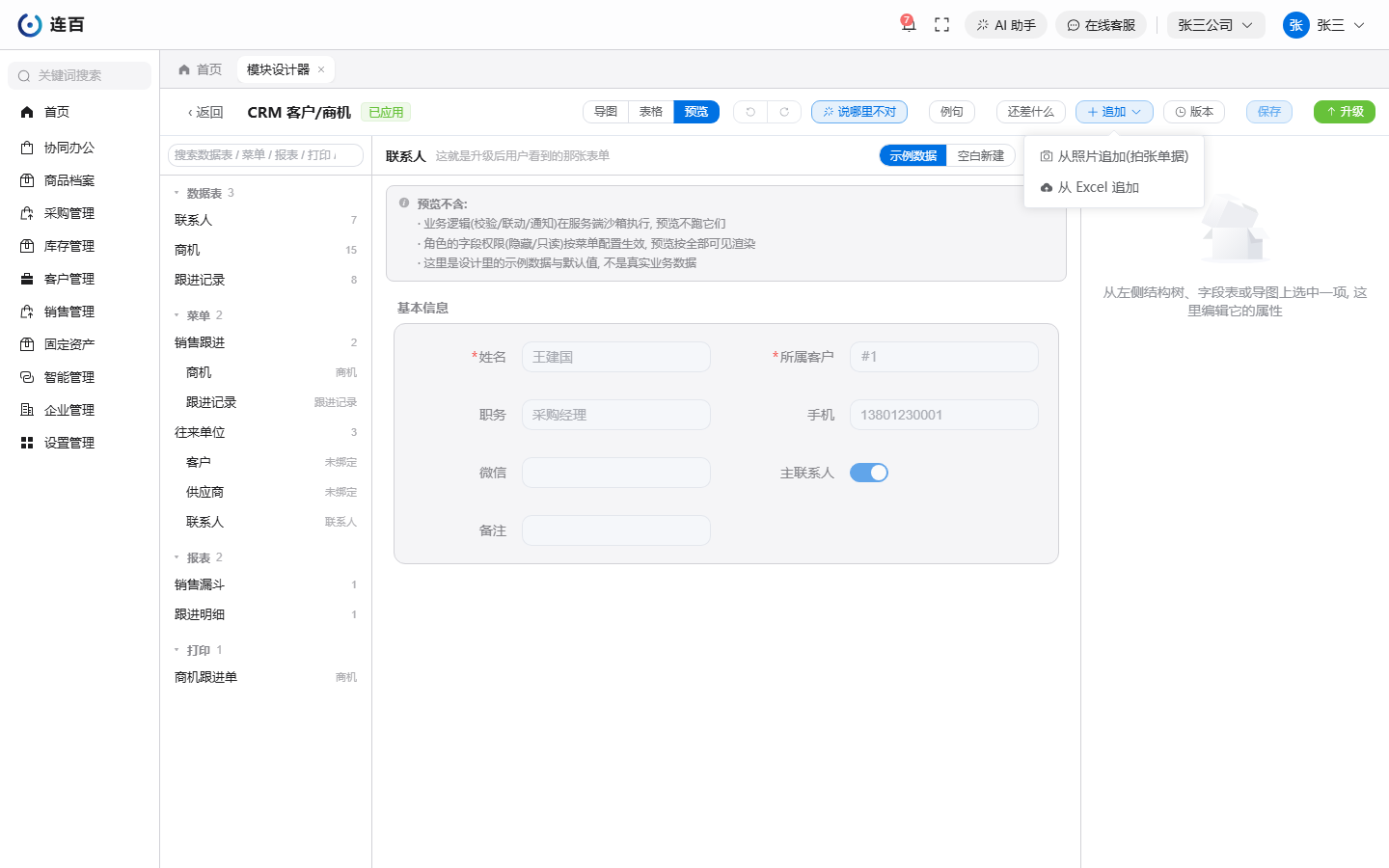1389x868 pixels.
Task: Open the 张三公司 company dropdown
Action: (x=1215, y=25)
